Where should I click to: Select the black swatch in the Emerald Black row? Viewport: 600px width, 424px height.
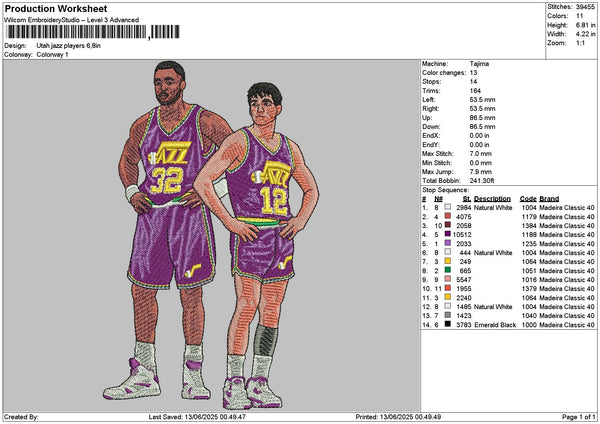[x=448, y=324]
